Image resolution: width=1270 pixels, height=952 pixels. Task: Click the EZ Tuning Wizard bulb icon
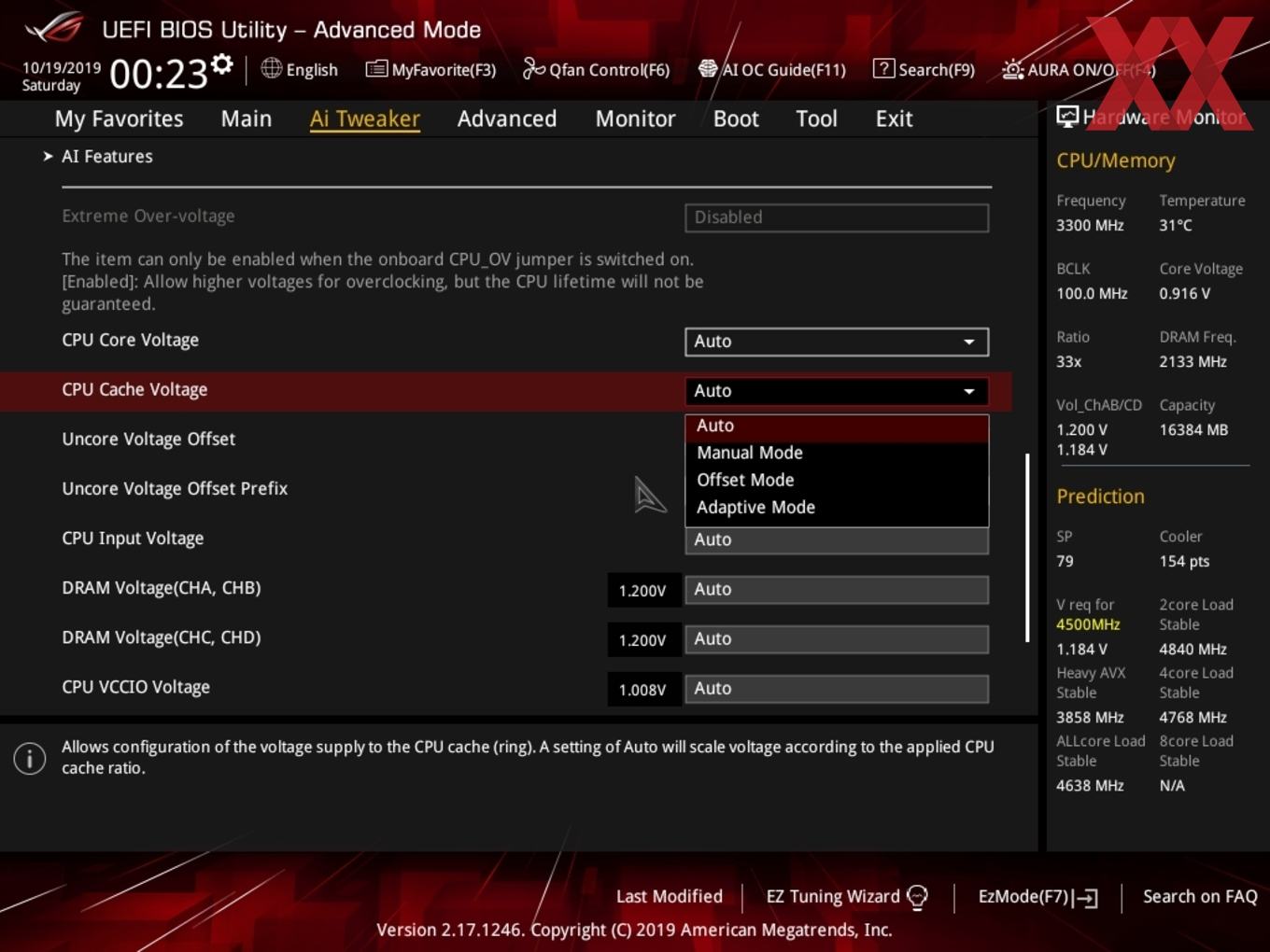[917, 897]
